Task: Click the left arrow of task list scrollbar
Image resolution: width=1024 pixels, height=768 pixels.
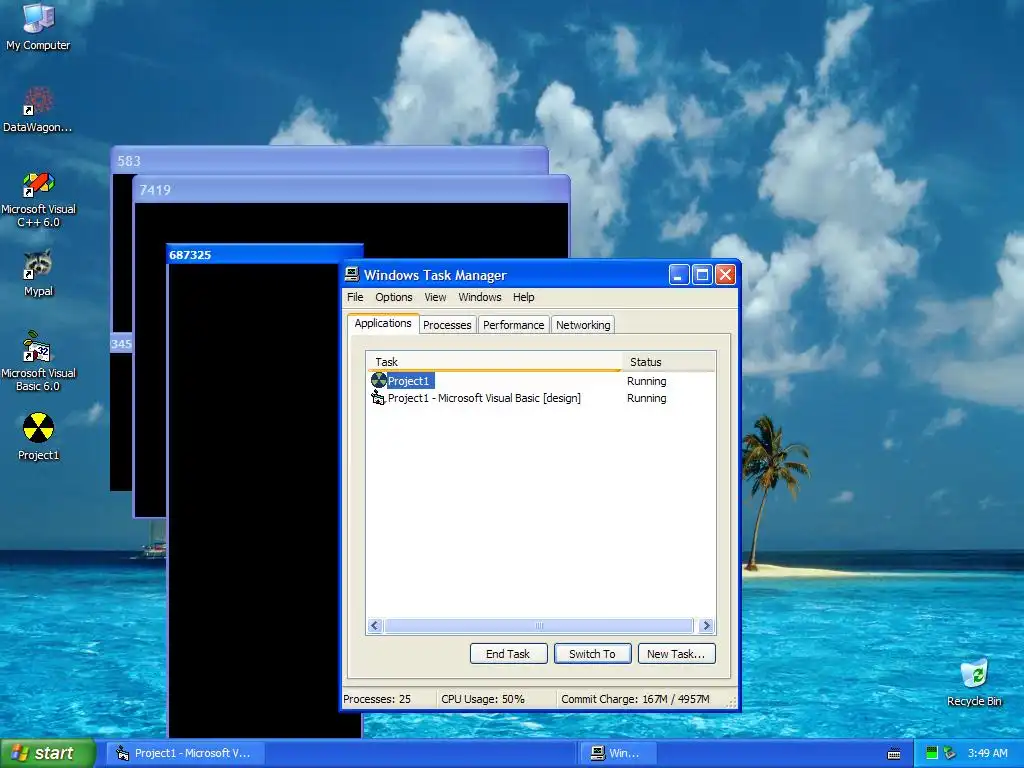Action: tap(375, 626)
